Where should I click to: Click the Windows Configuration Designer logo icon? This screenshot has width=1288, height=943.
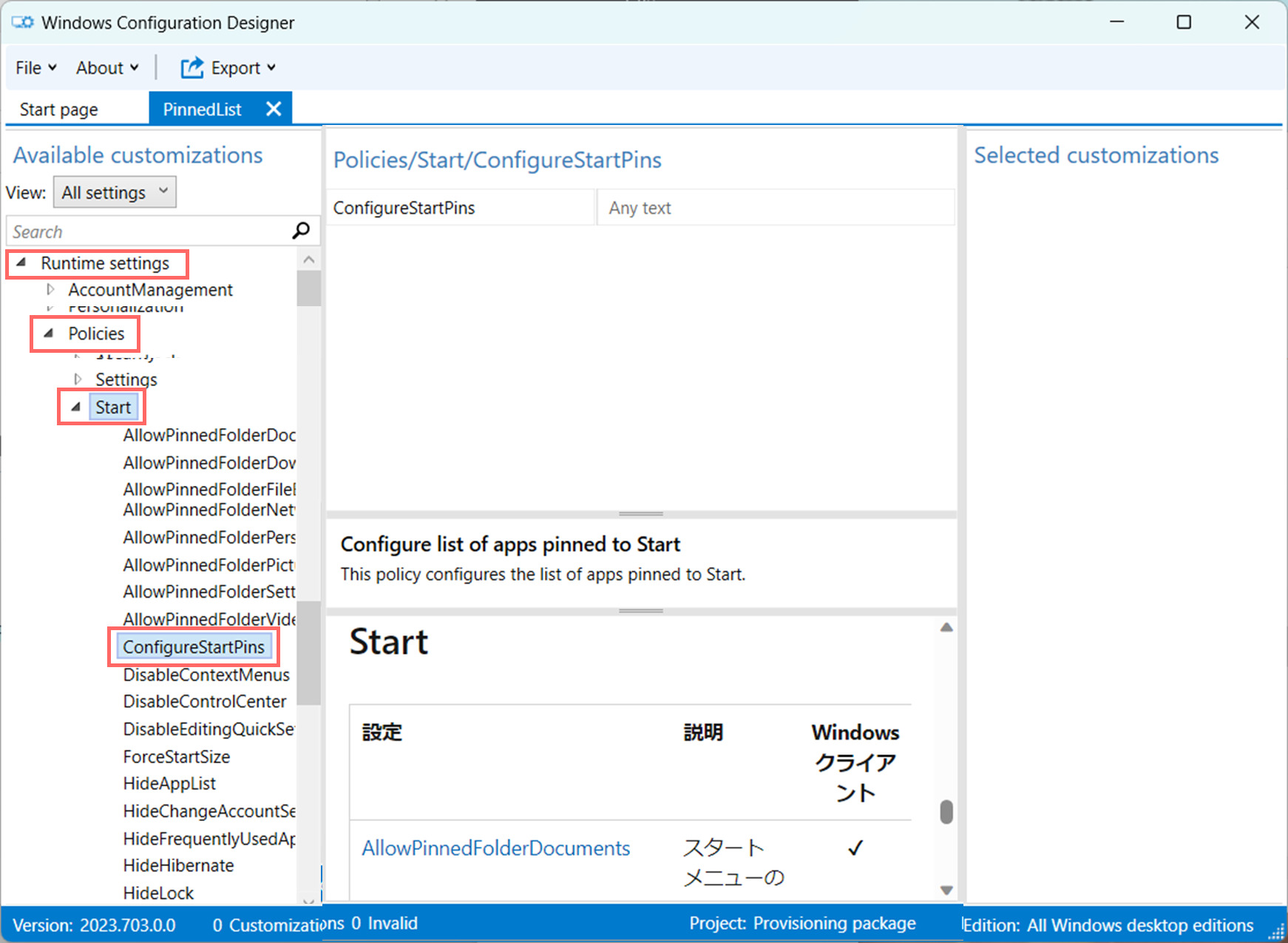(21, 22)
